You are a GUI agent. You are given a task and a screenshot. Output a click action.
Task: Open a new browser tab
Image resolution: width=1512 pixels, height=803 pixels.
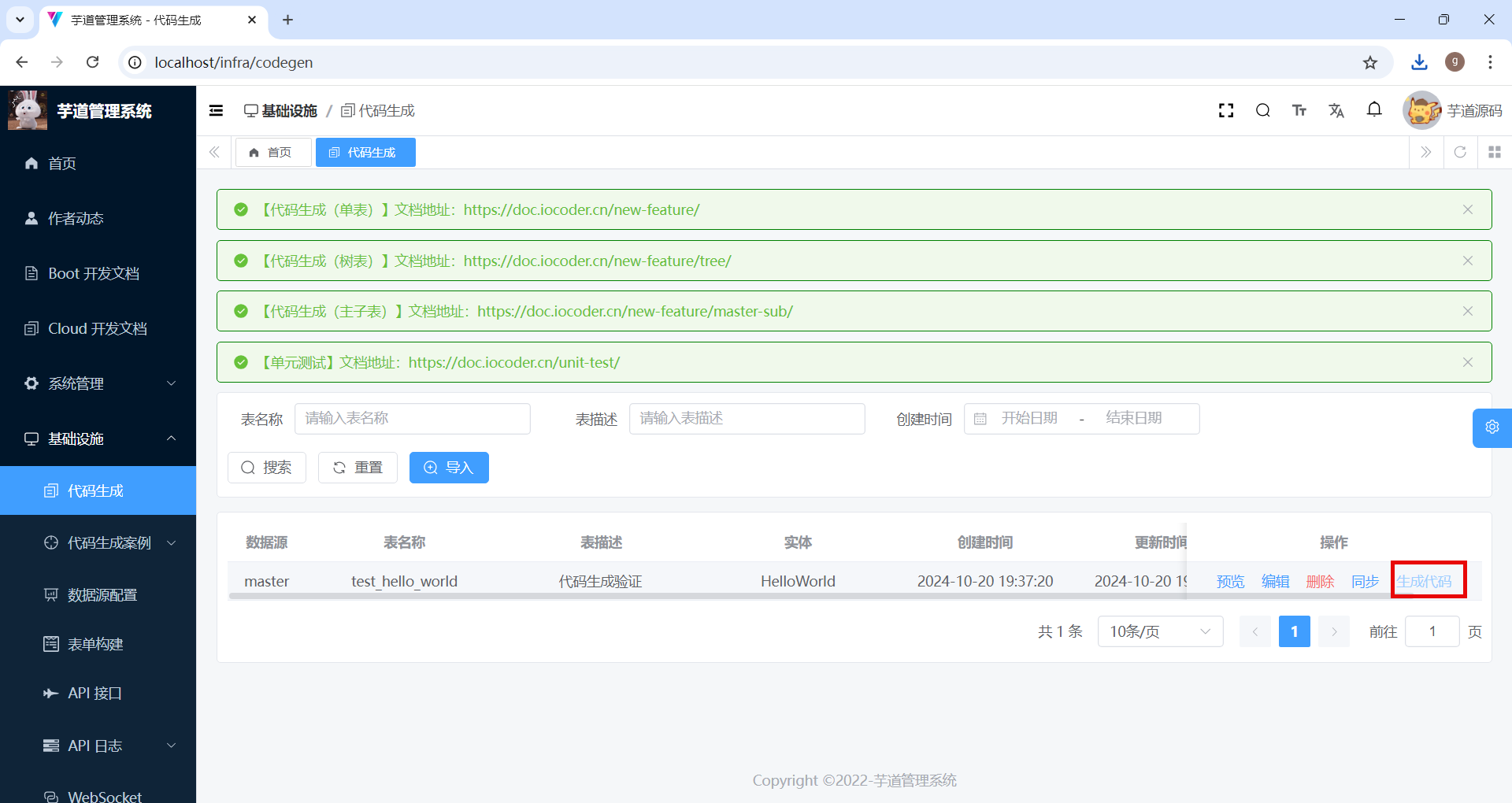288,20
